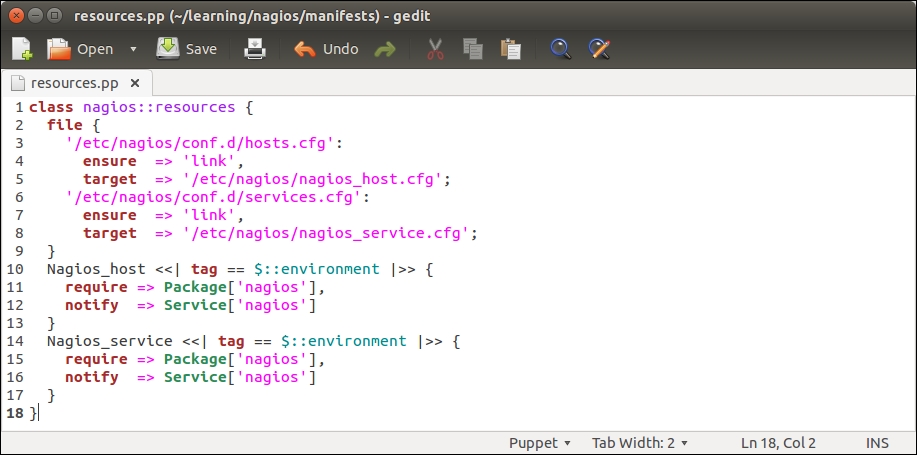The height and width of the screenshot is (455, 917).
Task: Click the Print icon
Action: 255,49
